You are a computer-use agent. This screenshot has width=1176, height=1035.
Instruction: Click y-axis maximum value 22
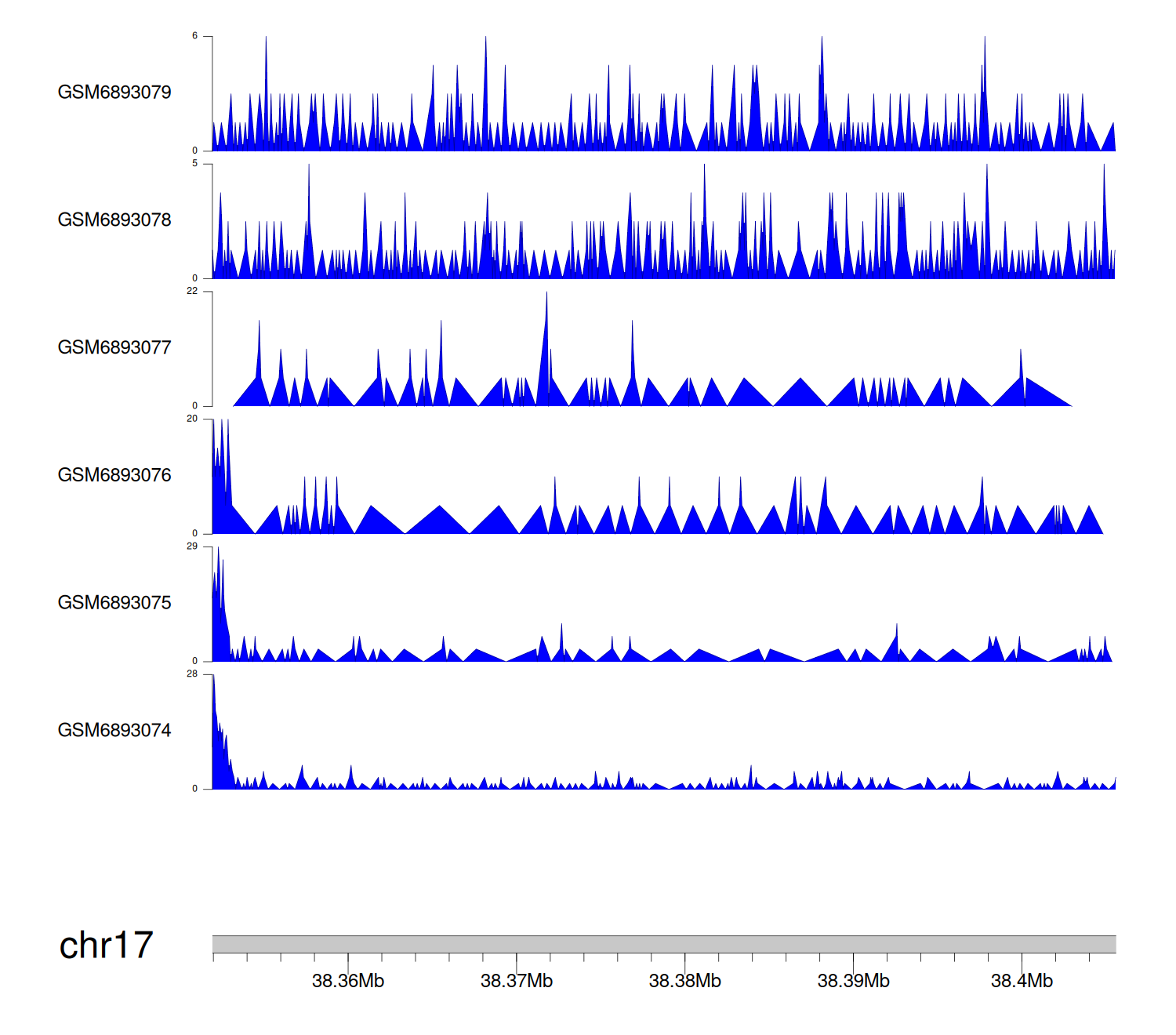[192, 291]
